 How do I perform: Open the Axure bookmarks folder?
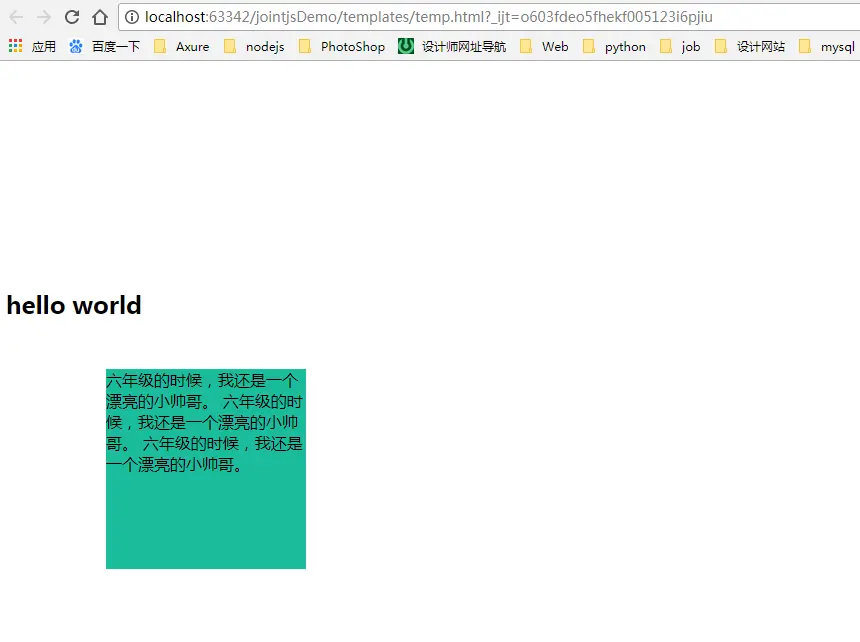182,47
